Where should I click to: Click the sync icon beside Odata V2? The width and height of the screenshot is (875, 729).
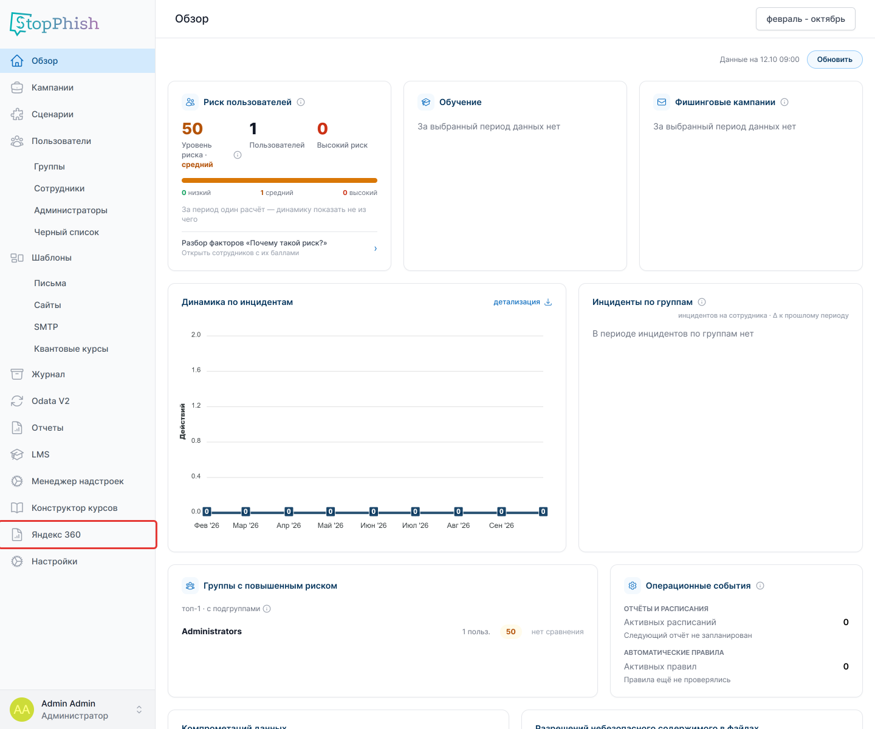click(x=17, y=401)
